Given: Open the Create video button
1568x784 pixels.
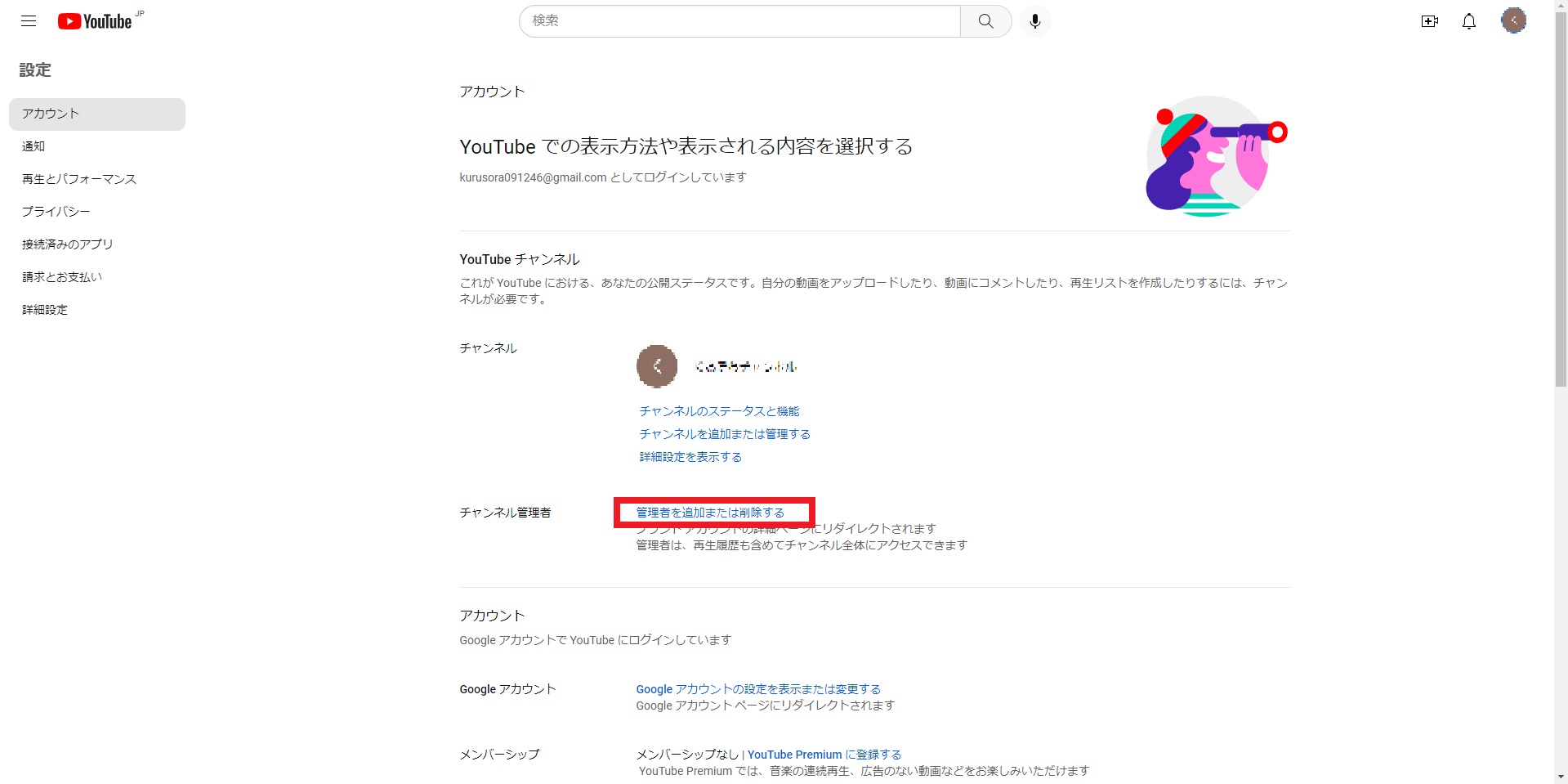Looking at the screenshot, I should coord(1430,21).
